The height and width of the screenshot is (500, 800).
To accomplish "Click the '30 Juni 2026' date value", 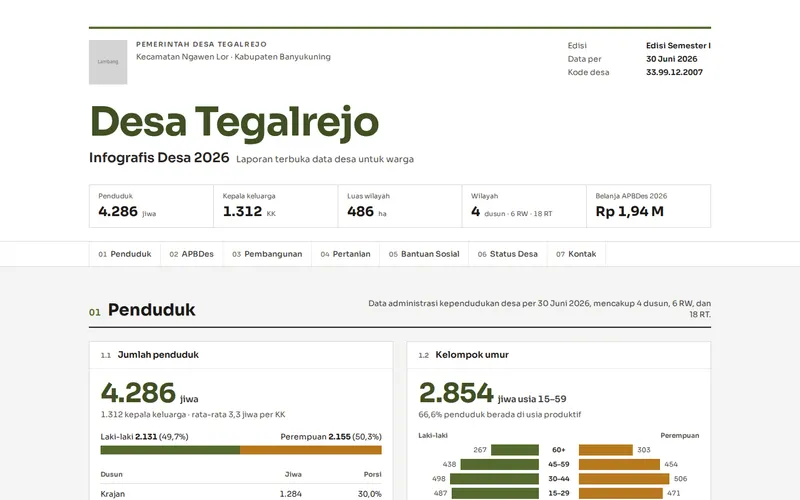I will pyautogui.click(x=671, y=59).
